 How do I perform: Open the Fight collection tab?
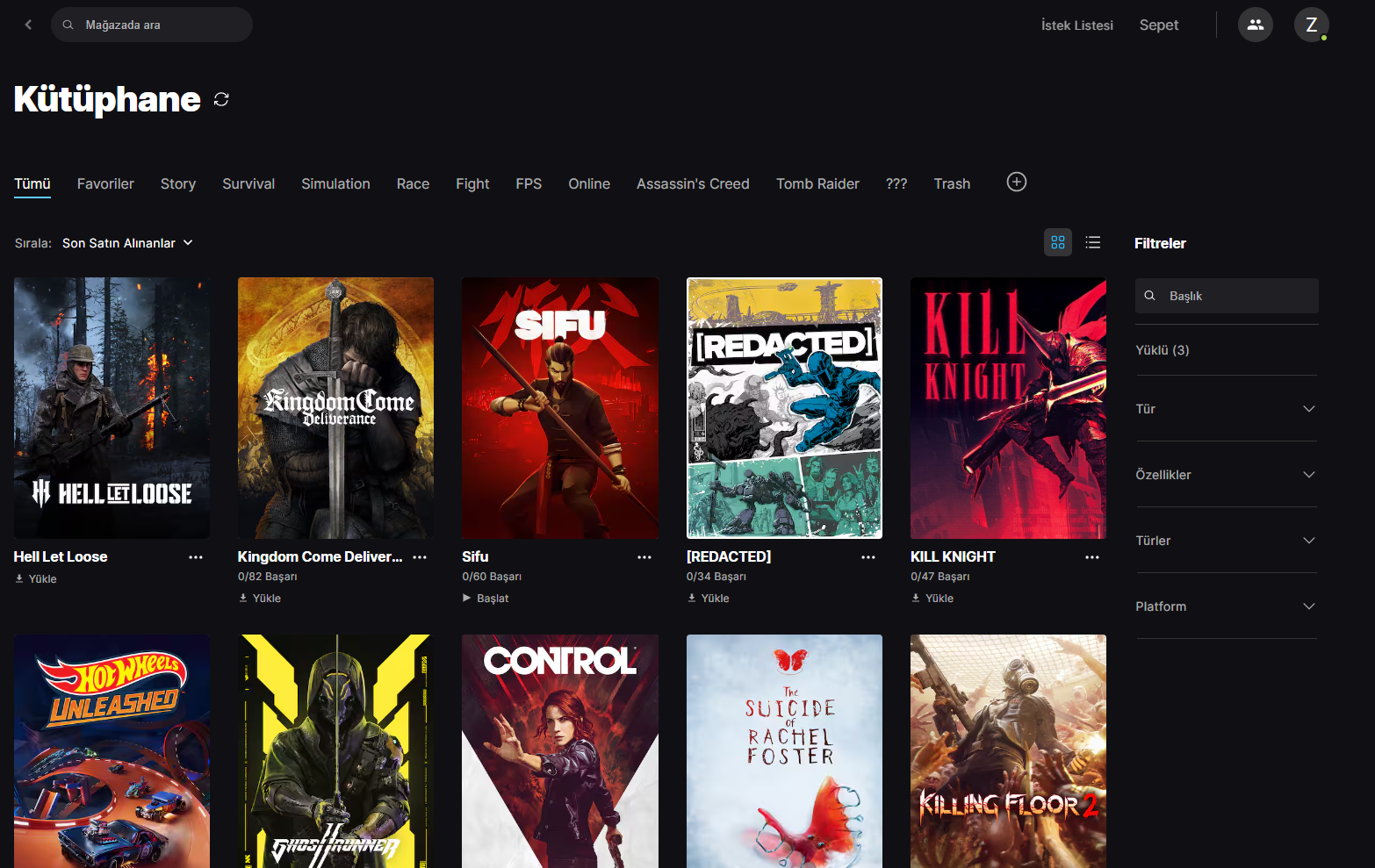click(472, 184)
